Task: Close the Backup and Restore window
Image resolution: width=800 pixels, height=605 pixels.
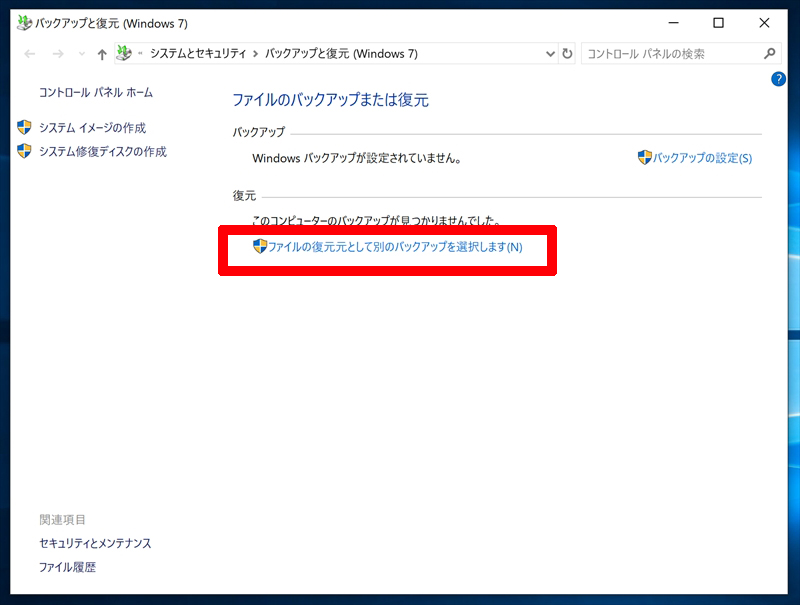Action: coord(764,23)
